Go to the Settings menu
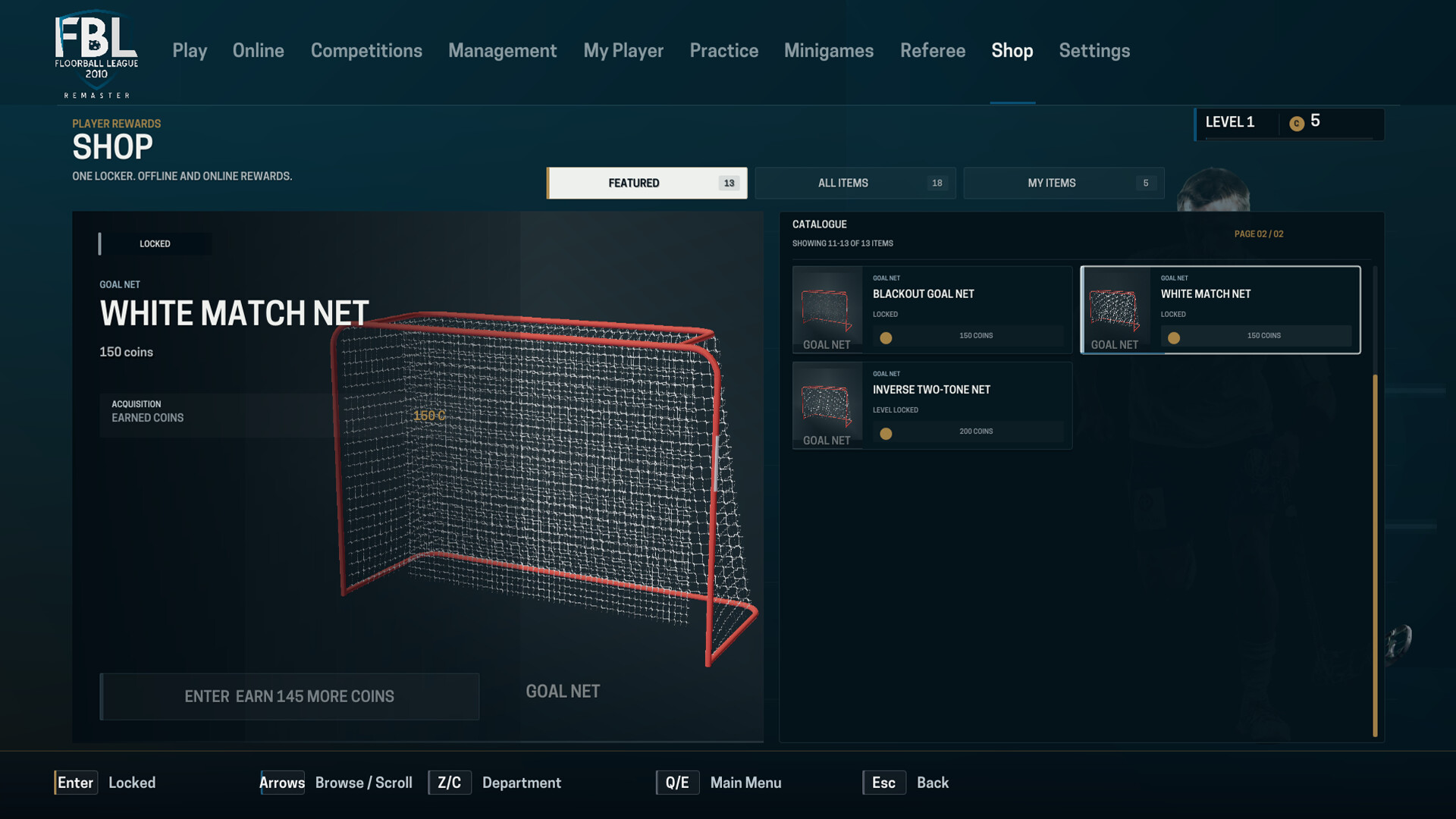1456x819 pixels. pos(1094,51)
